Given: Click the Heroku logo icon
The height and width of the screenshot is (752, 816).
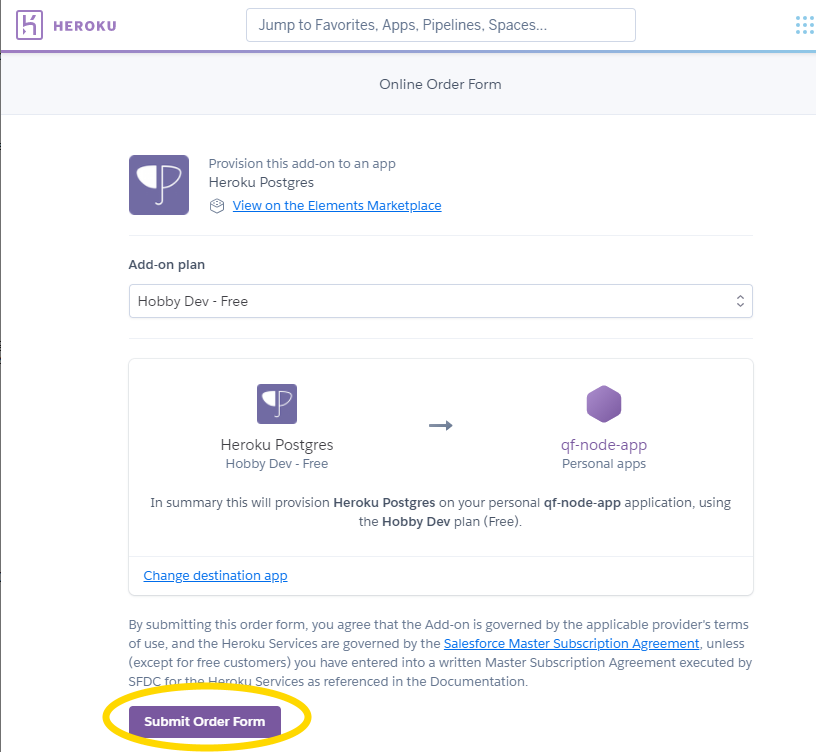Looking at the screenshot, I should click(x=30, y=25).
